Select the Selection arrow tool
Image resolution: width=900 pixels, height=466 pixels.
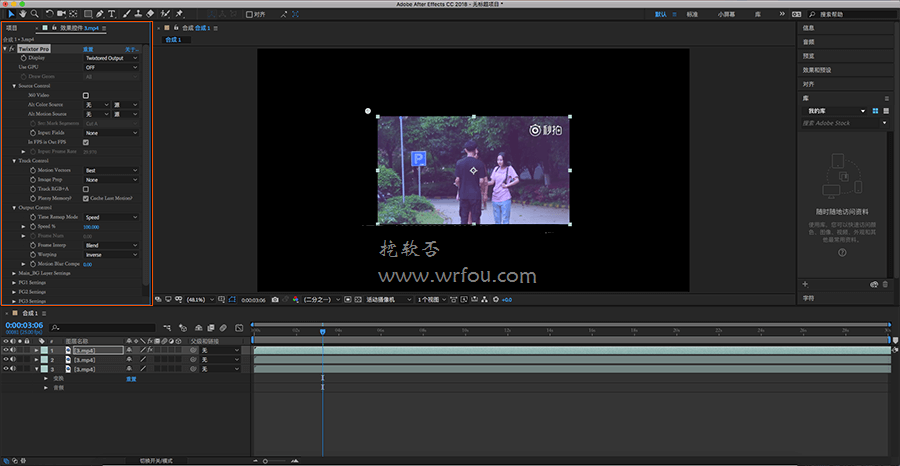(x=11, y=14)
